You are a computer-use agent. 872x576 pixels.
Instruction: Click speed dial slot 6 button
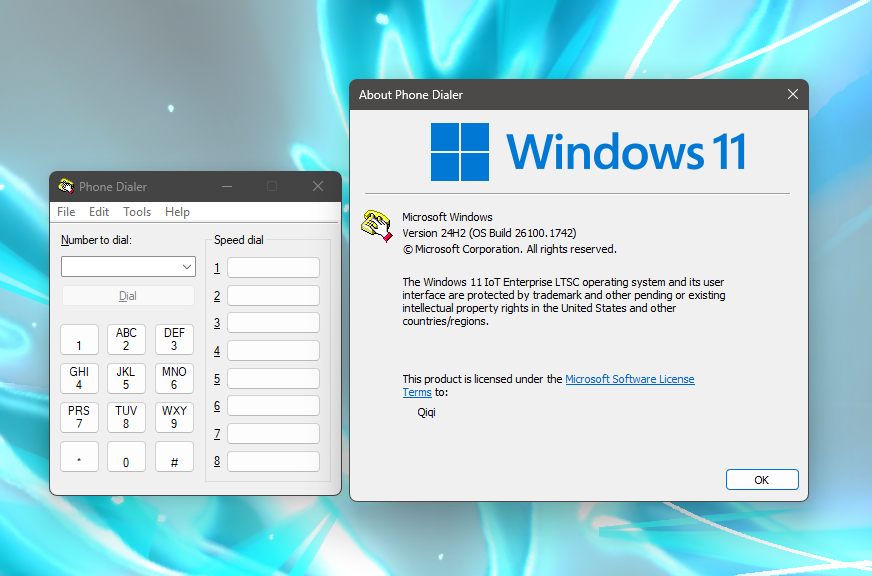[273, 405]
